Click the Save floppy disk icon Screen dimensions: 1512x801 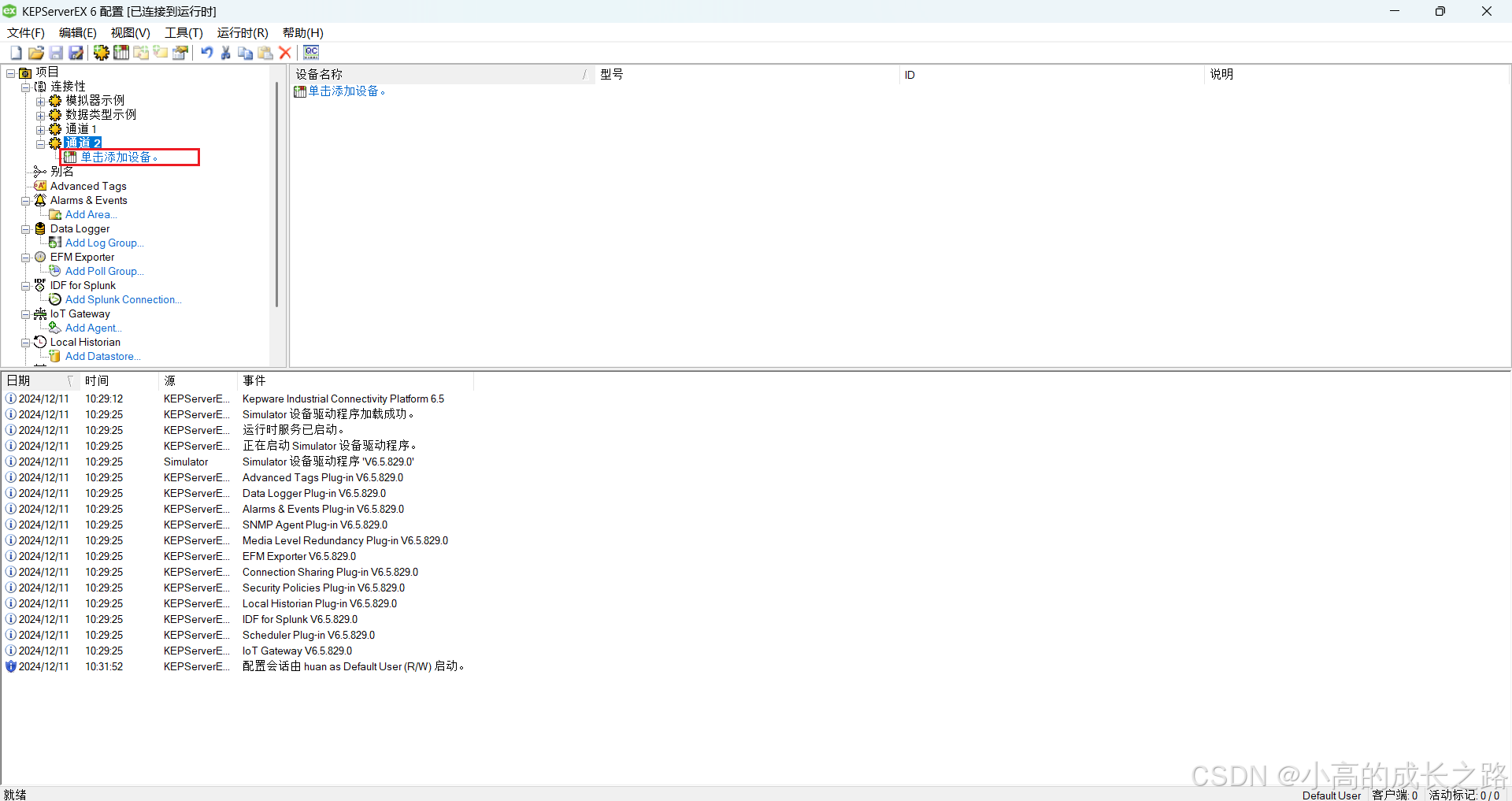pos(56,53)
